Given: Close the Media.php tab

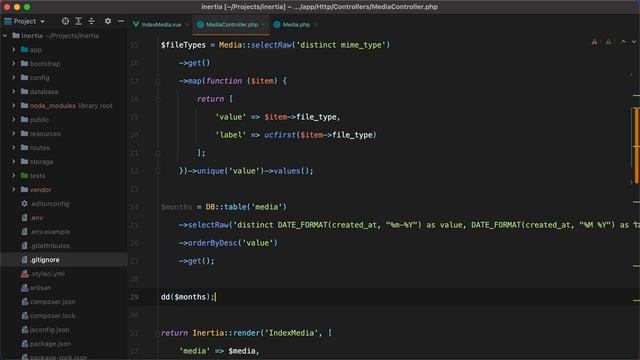Looking at the screenshot, I should (316, 25).
